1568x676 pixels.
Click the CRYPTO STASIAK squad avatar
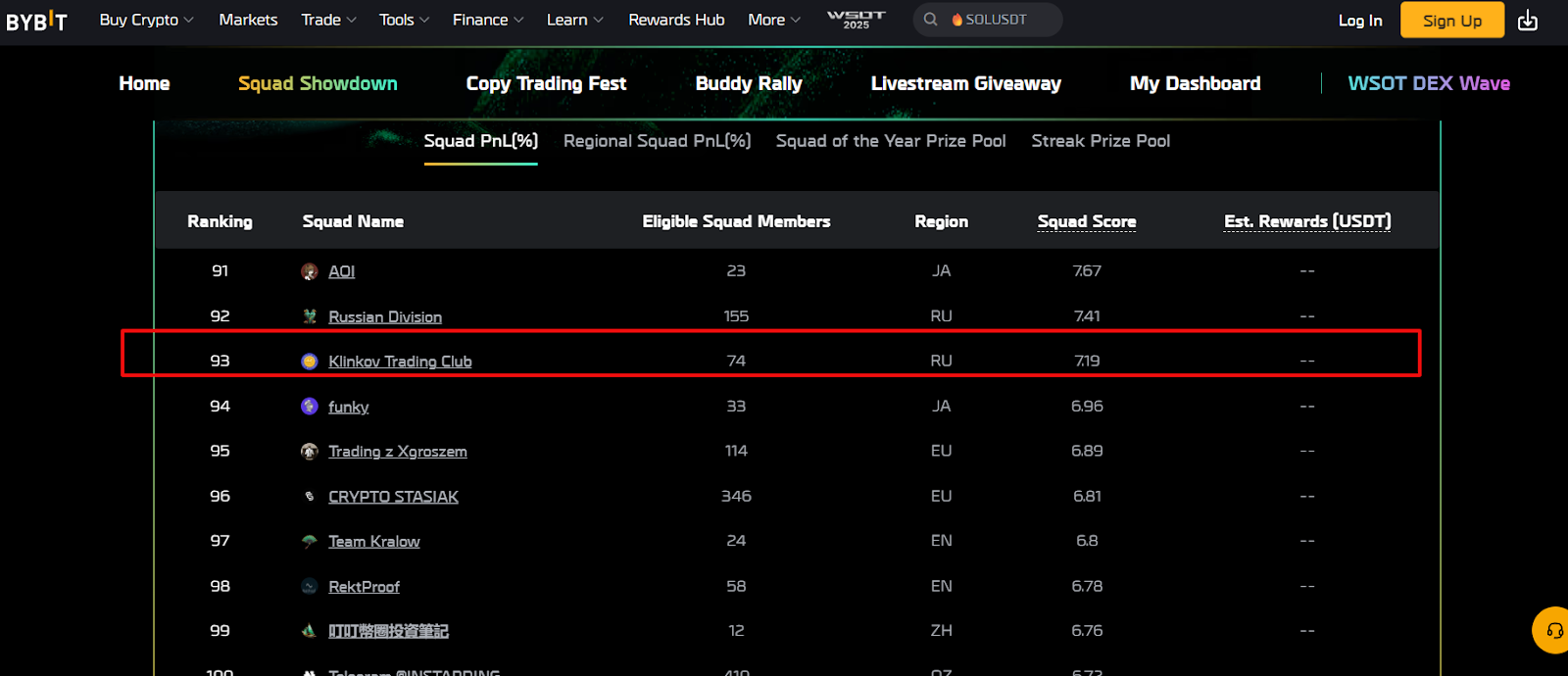pos(310,497)
